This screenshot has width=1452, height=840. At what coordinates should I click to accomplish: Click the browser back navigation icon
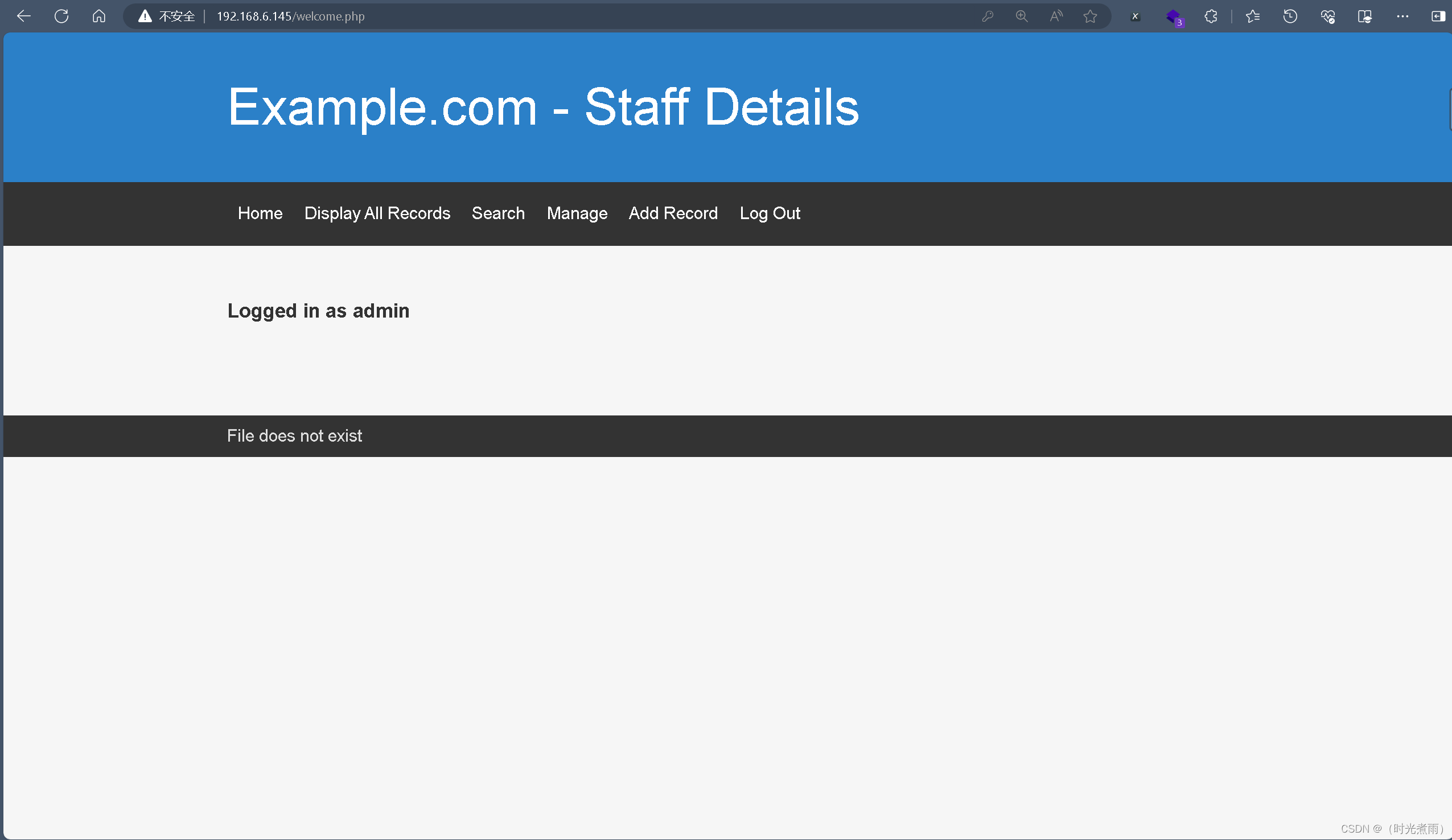point(23,16)
